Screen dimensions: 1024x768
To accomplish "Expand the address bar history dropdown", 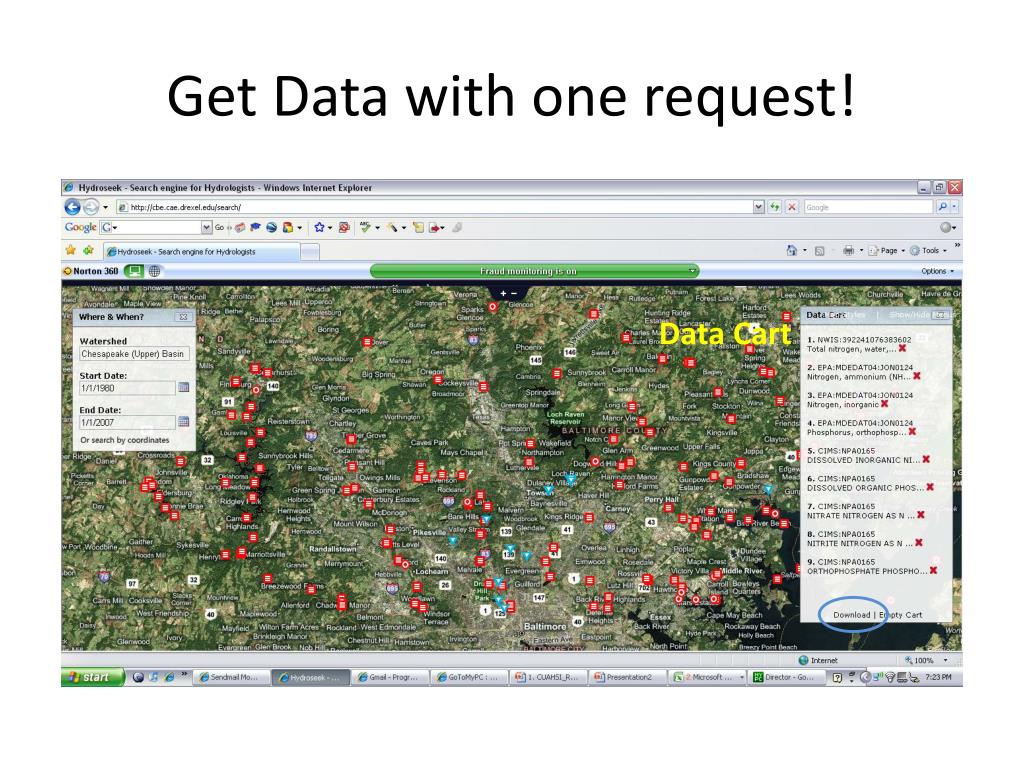I will click(x=758, y=207).
